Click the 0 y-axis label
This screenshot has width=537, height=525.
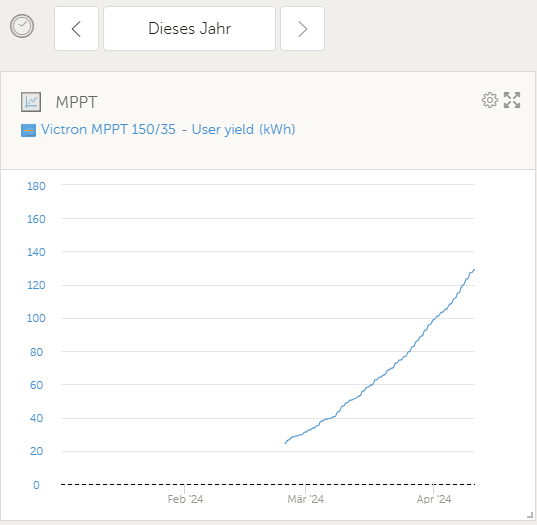click(36, 485)
